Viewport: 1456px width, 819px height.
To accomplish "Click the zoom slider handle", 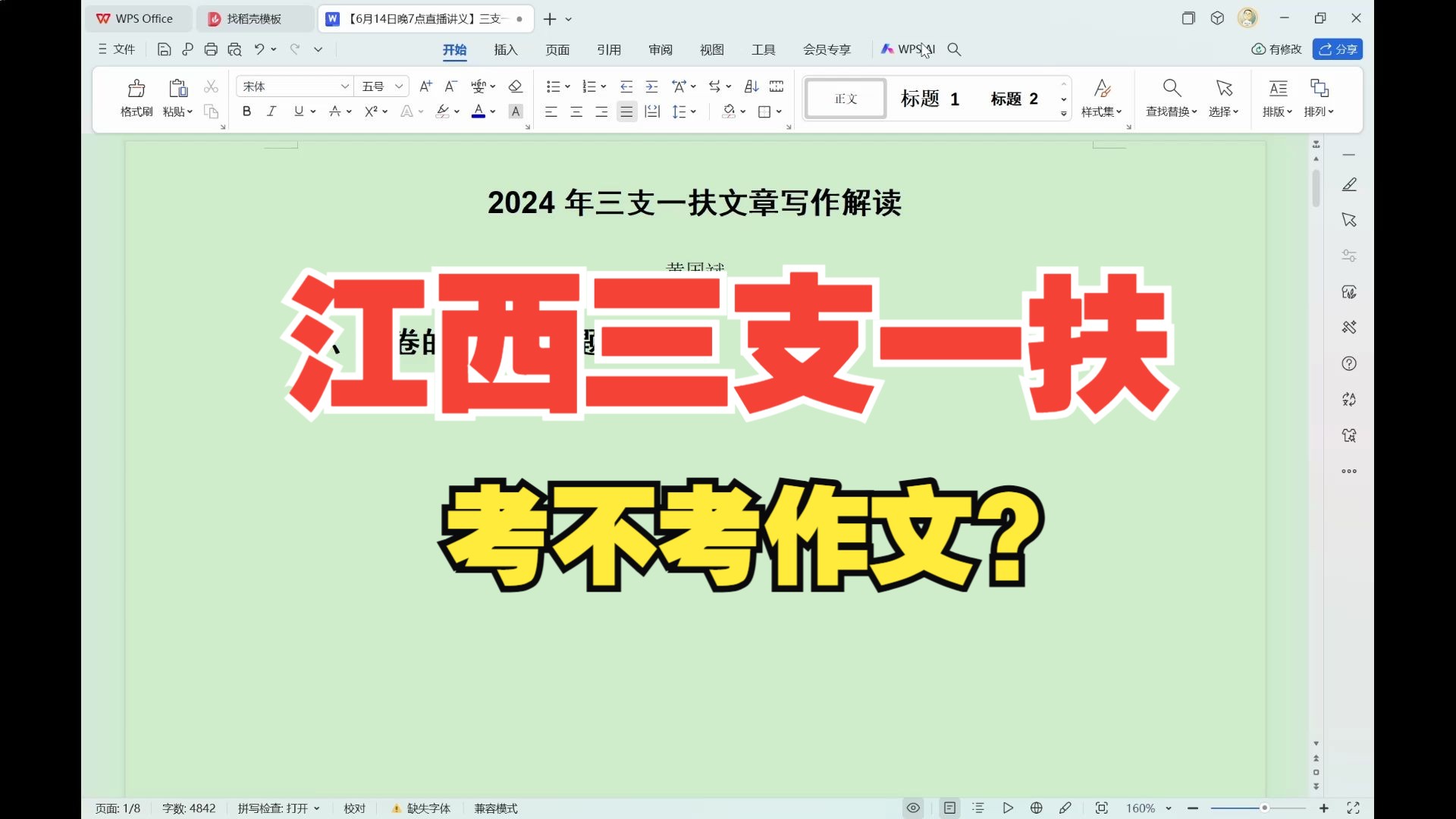I will click(x=1264, y=808).
